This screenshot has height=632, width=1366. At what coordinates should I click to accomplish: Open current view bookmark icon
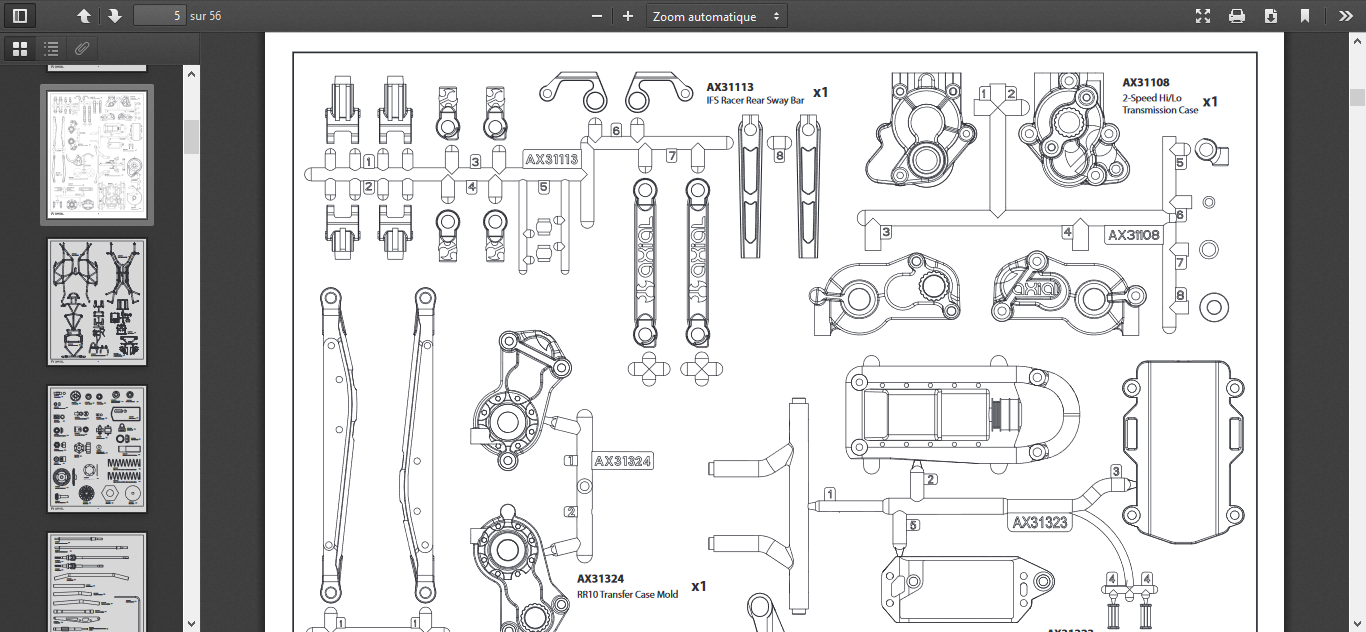(x=1305, y=16)
